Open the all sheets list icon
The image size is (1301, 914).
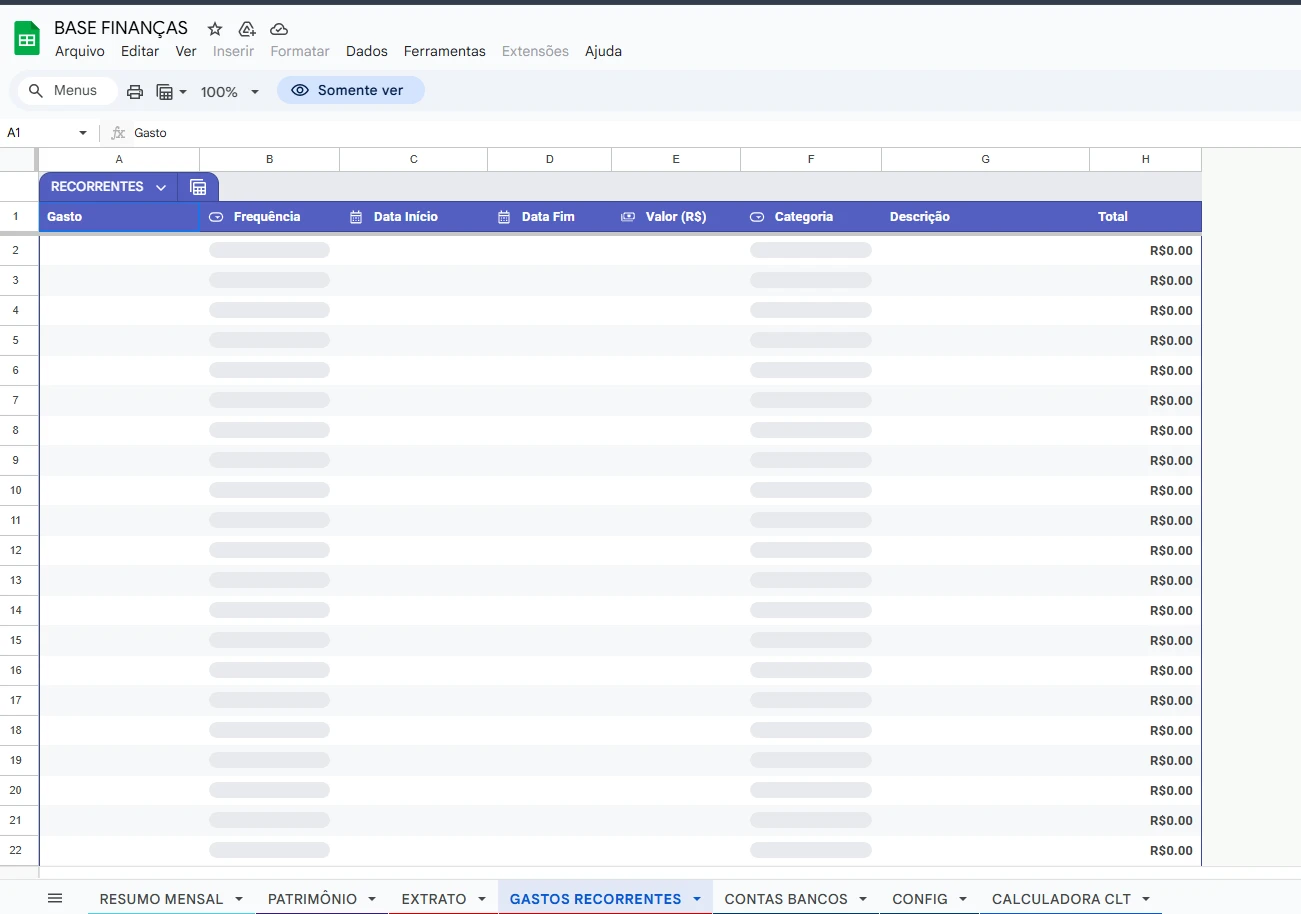point(55,898)
